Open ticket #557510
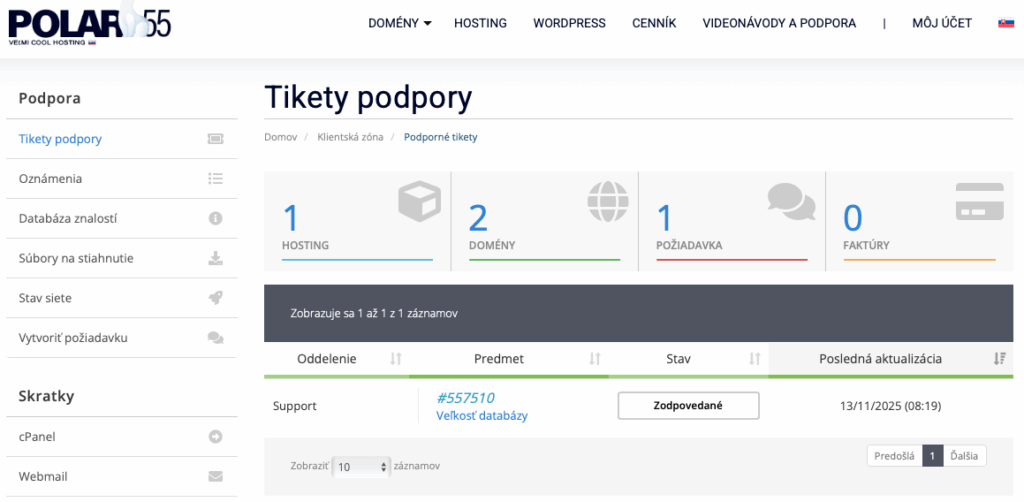The height and width of the screenshot is (502, 1024). coord(465,398)
